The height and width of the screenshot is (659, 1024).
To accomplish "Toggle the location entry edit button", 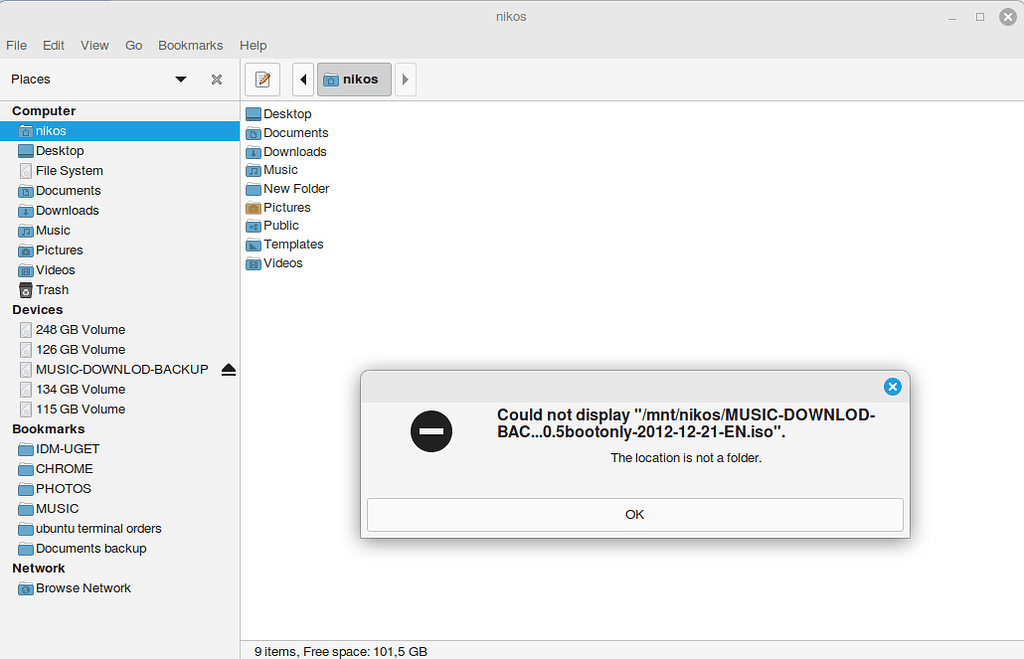I will (x=263, y=80).
